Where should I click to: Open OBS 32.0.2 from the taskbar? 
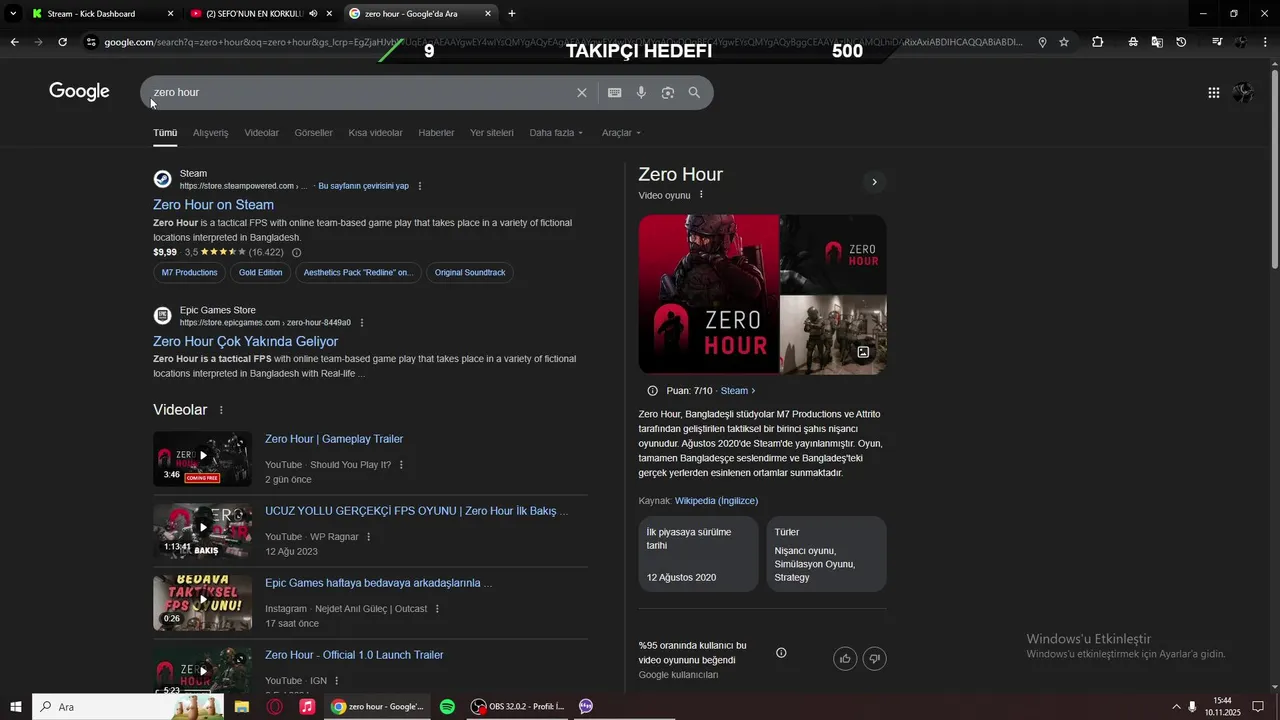pos(518,707)
